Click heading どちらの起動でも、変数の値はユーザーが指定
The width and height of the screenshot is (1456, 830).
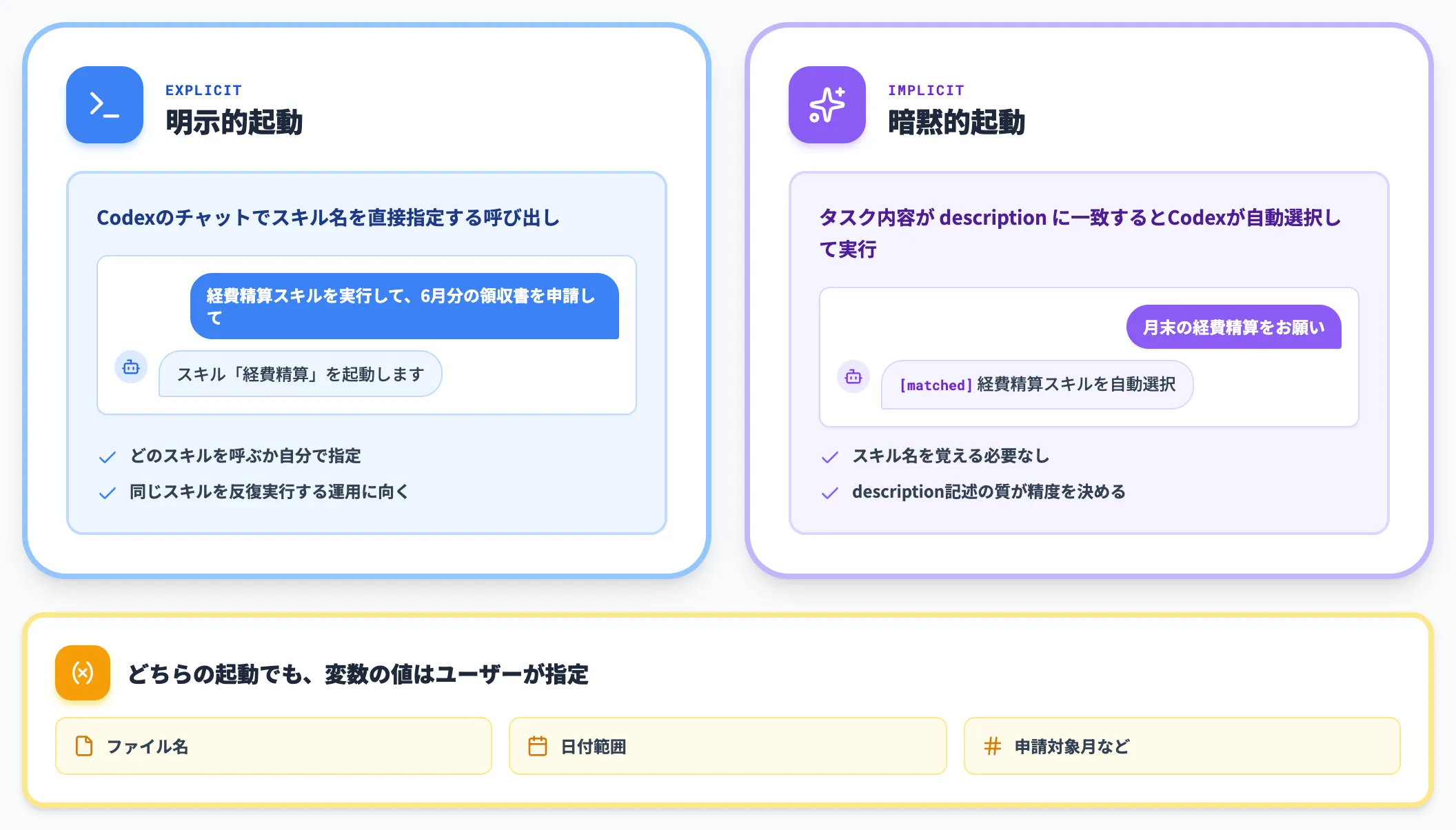(358, 674)
